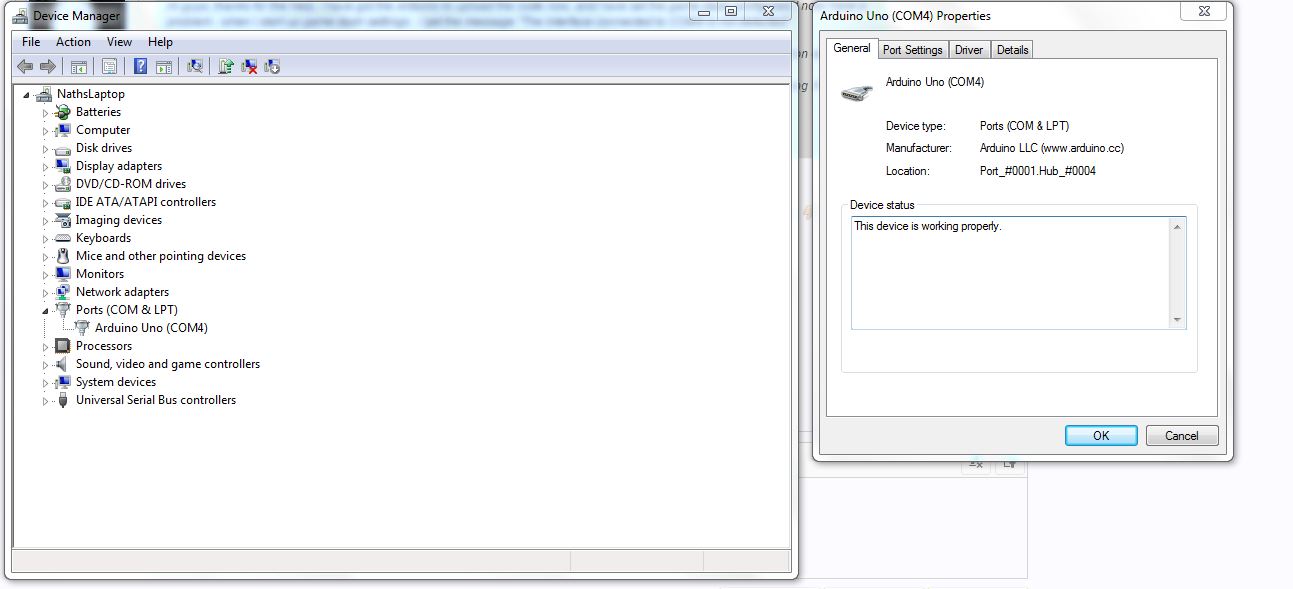Viewport: 1293px width, 589px height.
Task: Maximize the Device Manager window
Action: [731, 11]
